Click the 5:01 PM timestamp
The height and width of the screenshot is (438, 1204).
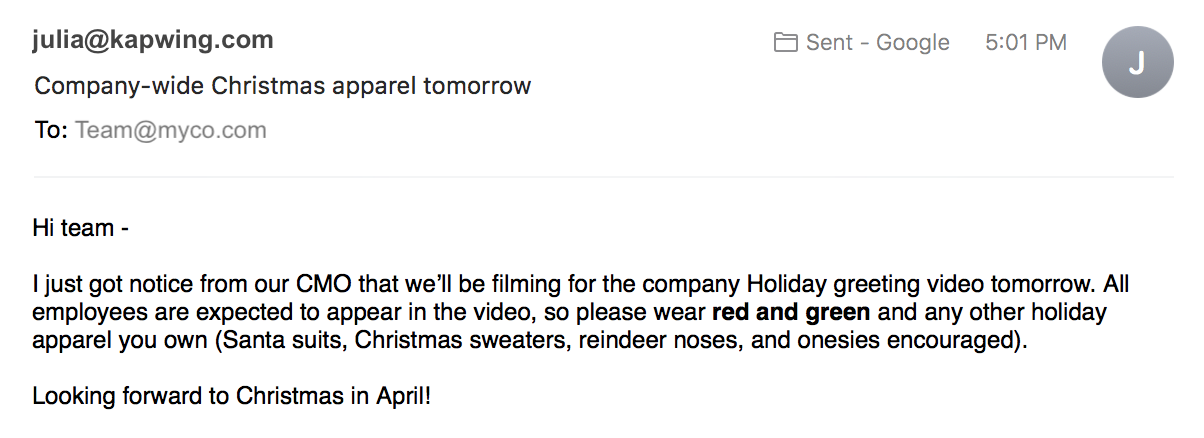point(1026,43)
